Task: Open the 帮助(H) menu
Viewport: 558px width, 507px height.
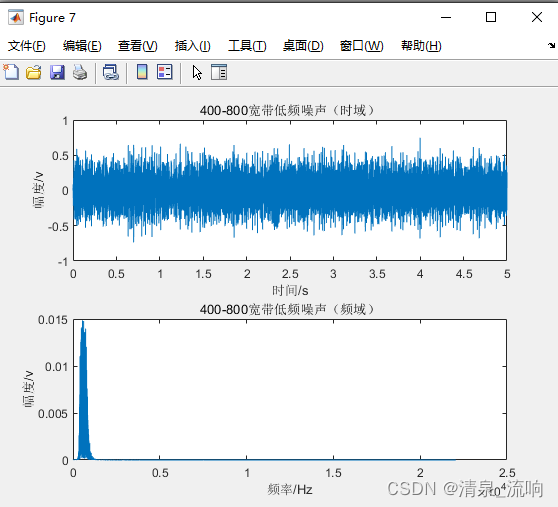Action: coord(421,46)
